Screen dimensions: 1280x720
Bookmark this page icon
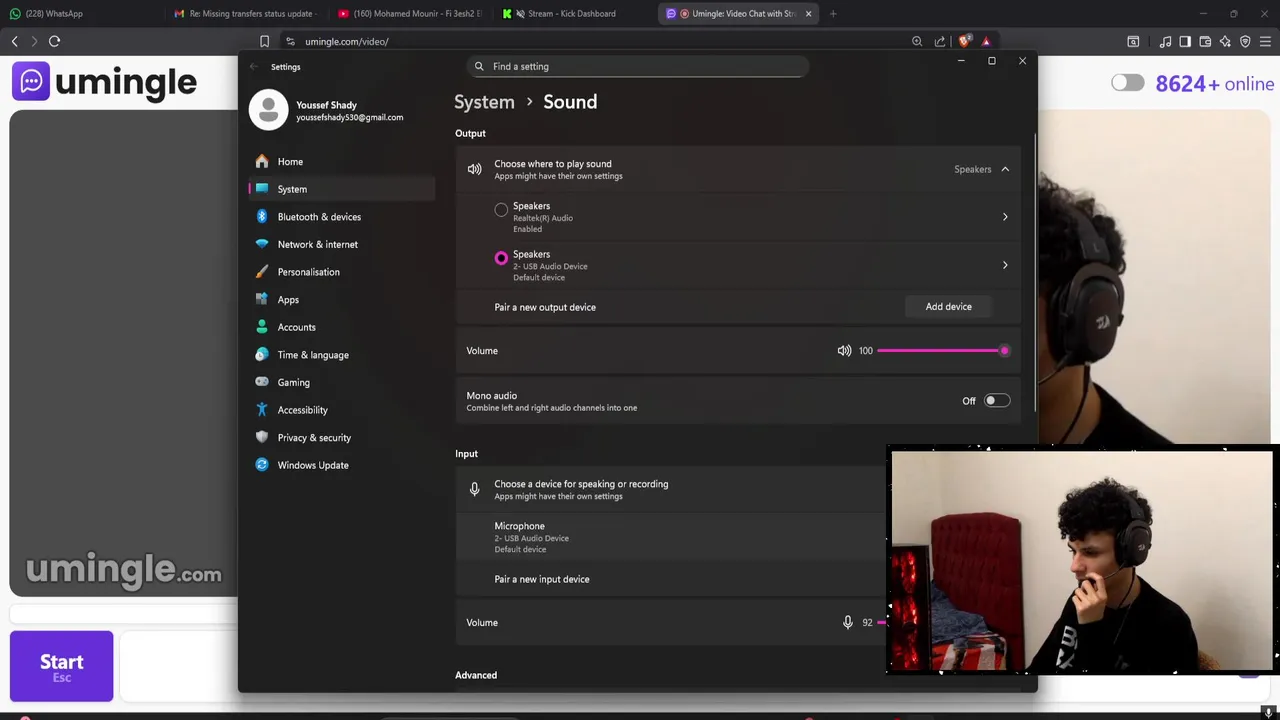pos(264,41)
